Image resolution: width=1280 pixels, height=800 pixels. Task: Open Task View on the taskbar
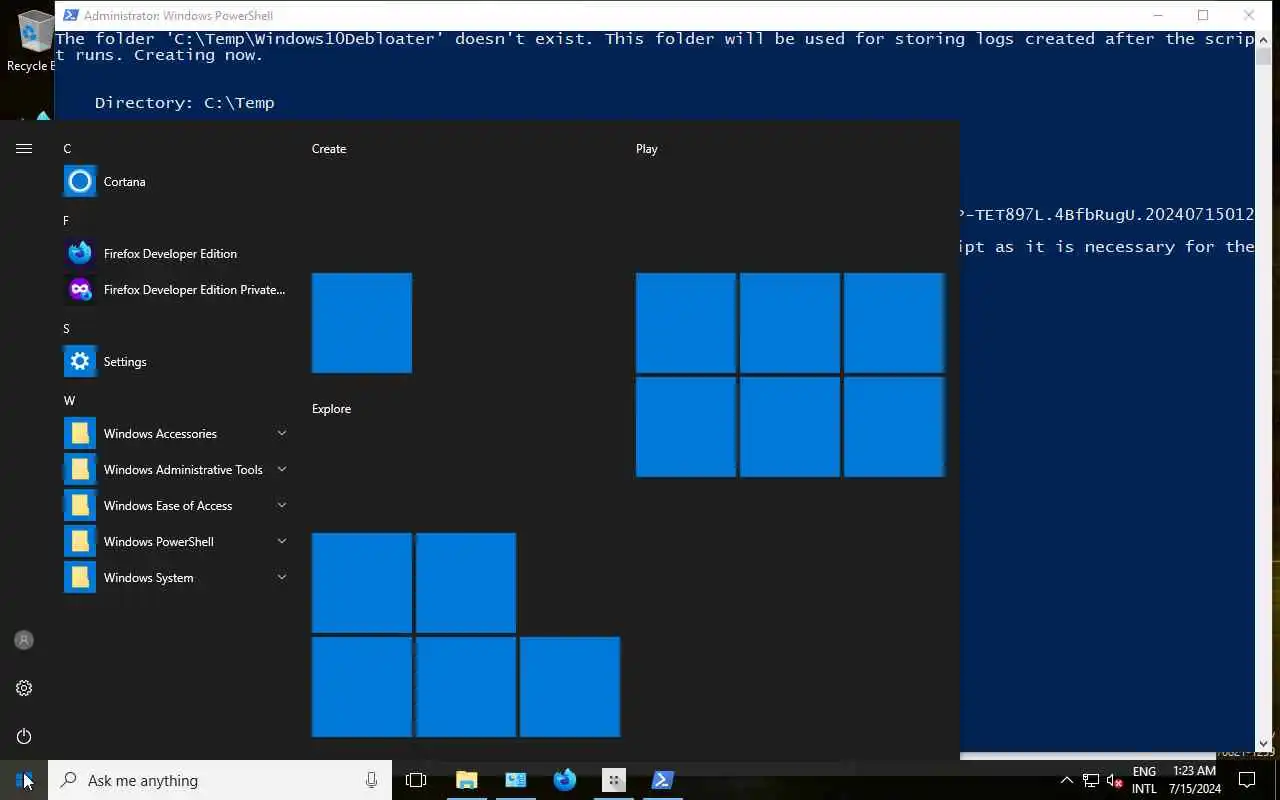[416, 780]
